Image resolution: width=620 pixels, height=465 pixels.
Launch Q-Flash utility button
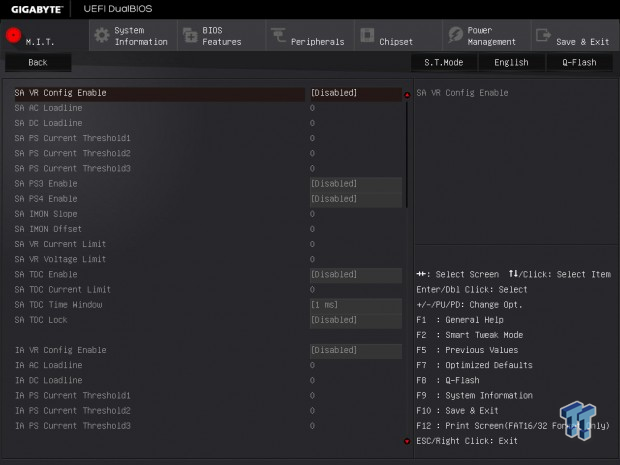click(579, 62)
